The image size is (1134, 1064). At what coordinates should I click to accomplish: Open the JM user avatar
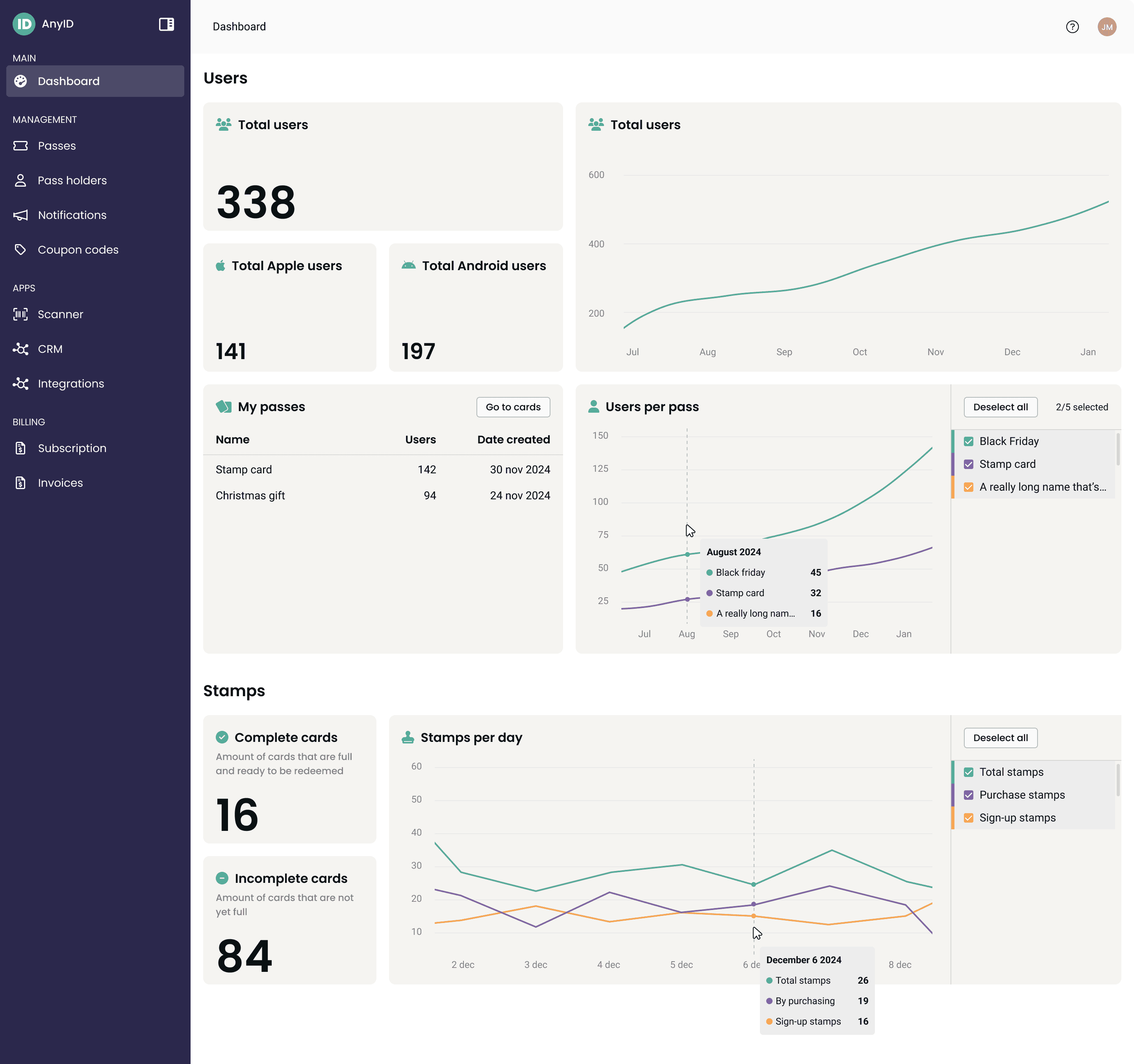pyautogui.click(x=1106, y=27)
